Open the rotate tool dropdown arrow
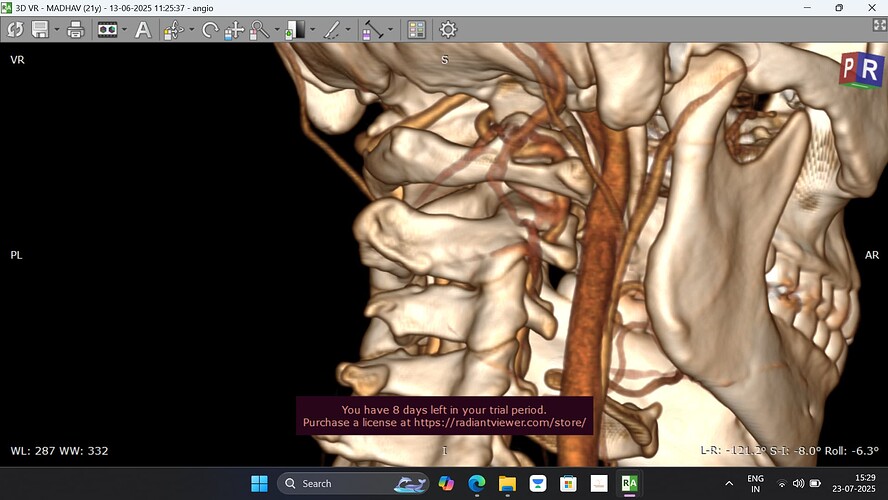 point(191,29)
